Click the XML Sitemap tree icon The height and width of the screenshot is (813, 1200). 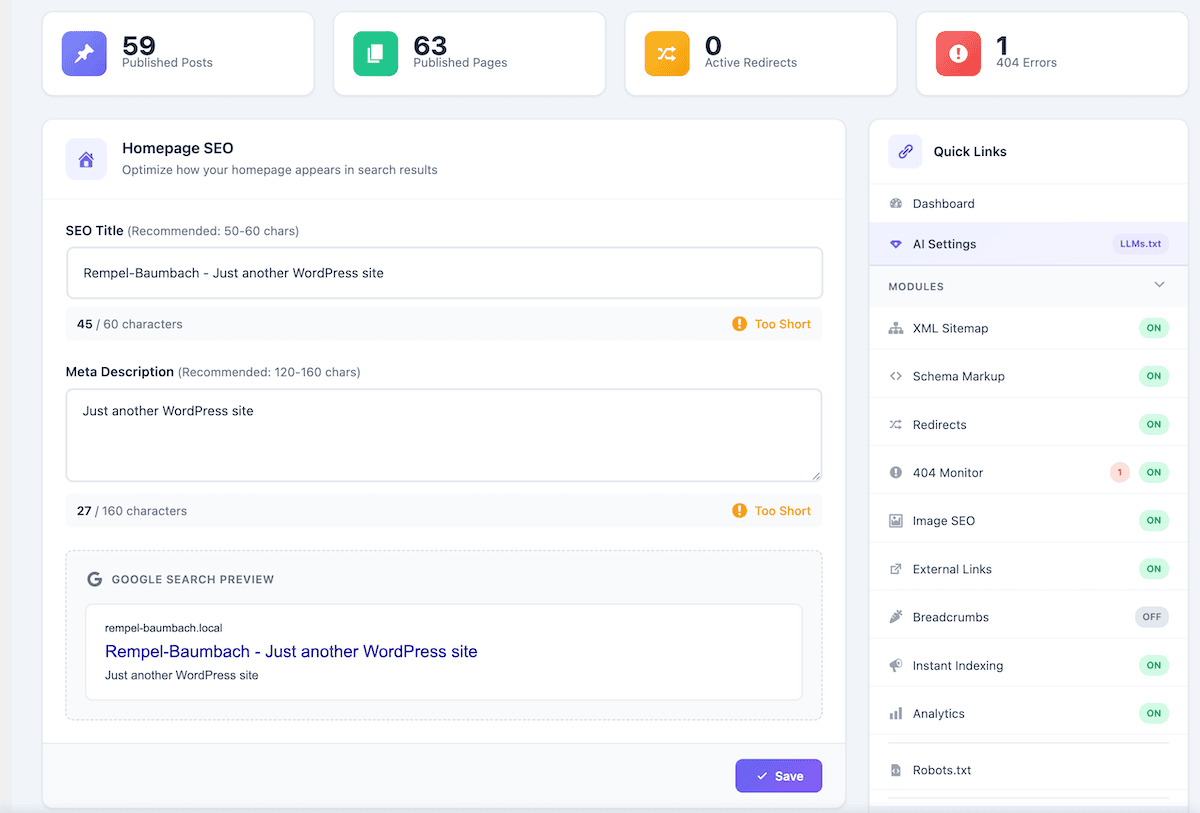[x=895, y=328]
